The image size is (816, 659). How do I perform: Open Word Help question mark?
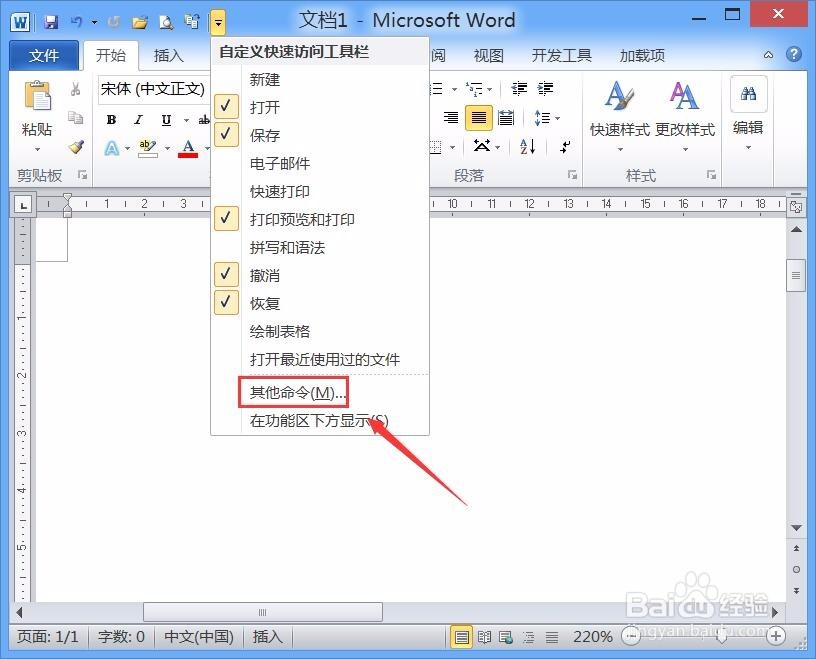(x=794, y=54)
